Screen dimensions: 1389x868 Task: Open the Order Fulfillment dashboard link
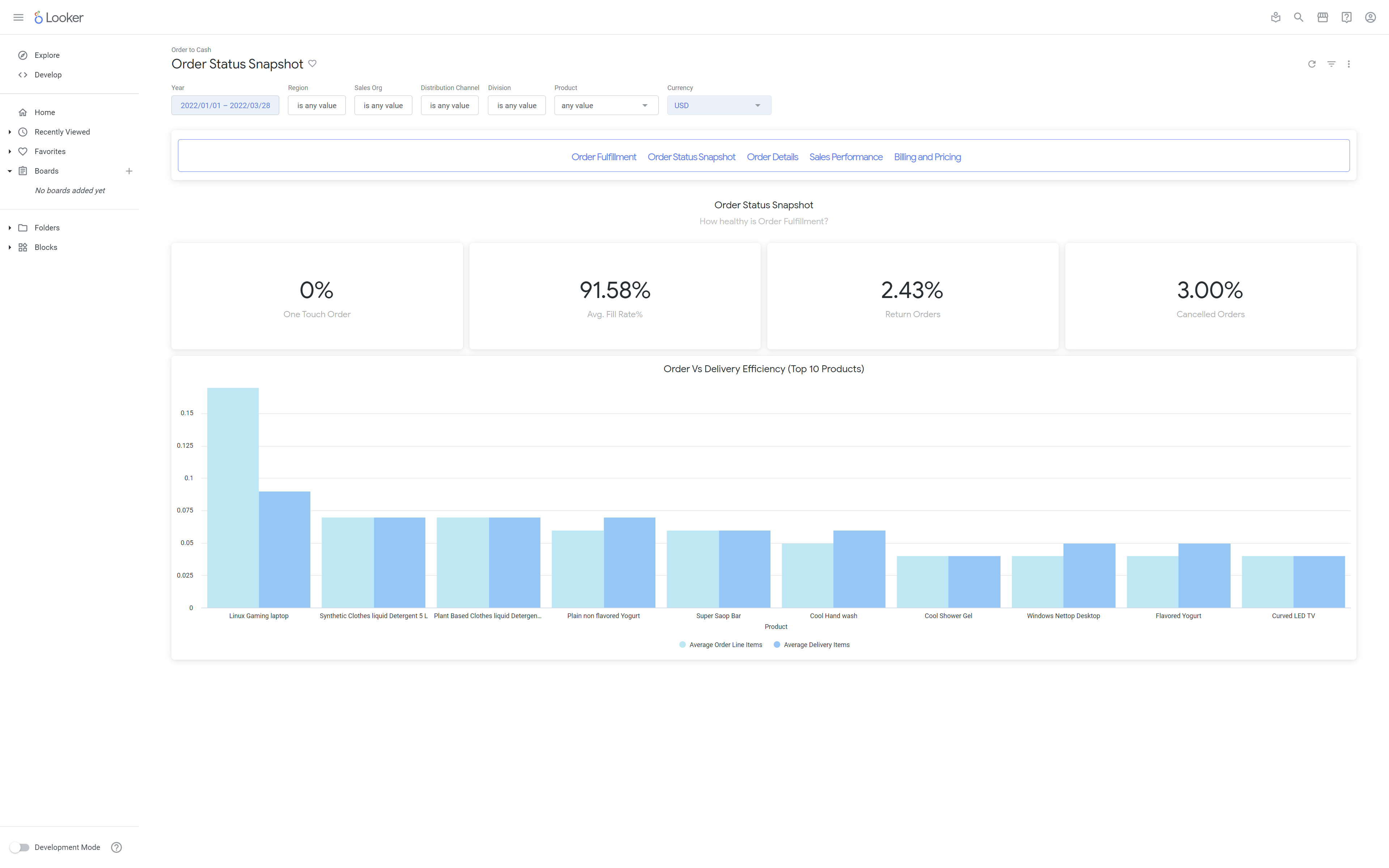pos(604,157)
